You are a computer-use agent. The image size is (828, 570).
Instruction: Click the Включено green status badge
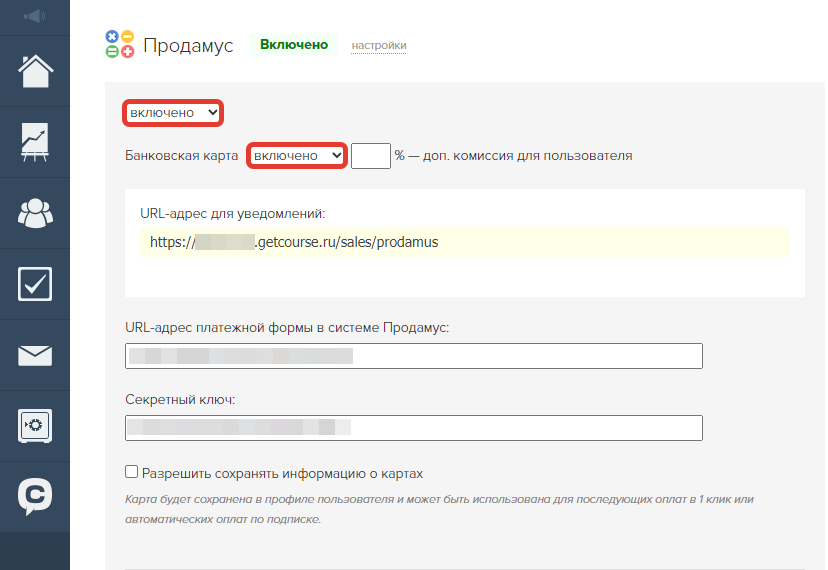pyautogui.click(x=294, y=45)
